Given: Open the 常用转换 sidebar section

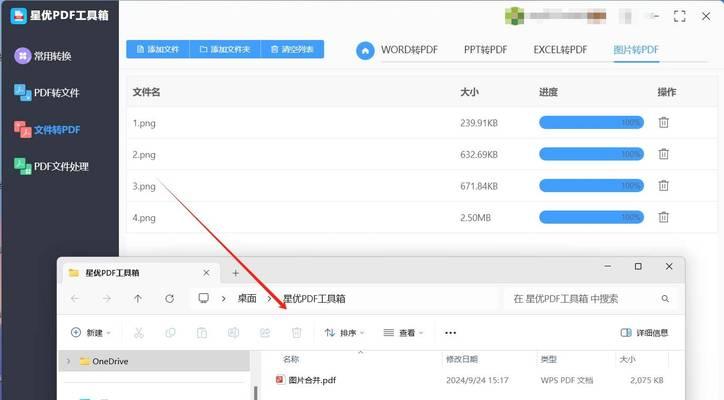Looking at the screenshot, I should [42, 56].
